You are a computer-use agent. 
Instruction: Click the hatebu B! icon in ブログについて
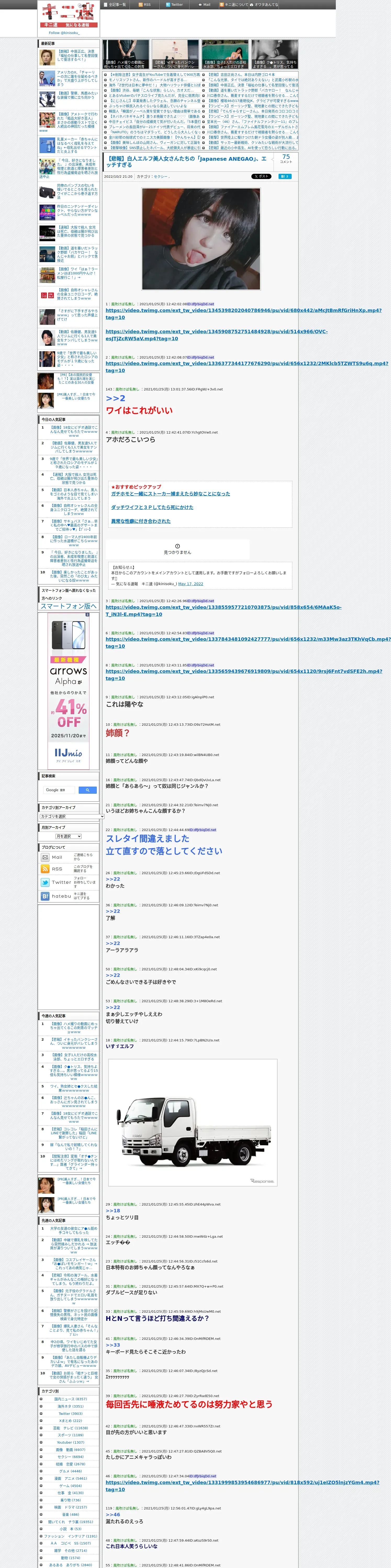click(45, 896)
